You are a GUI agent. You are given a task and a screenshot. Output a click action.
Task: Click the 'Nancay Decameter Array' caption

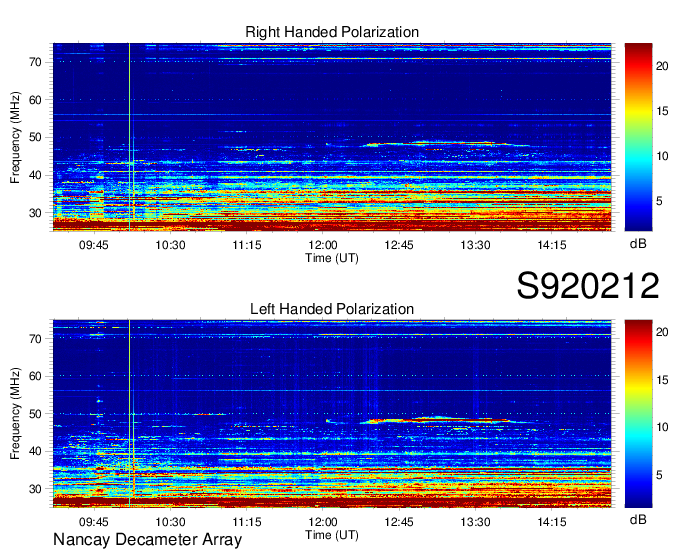pyautogui.click(x=147, y=540)
